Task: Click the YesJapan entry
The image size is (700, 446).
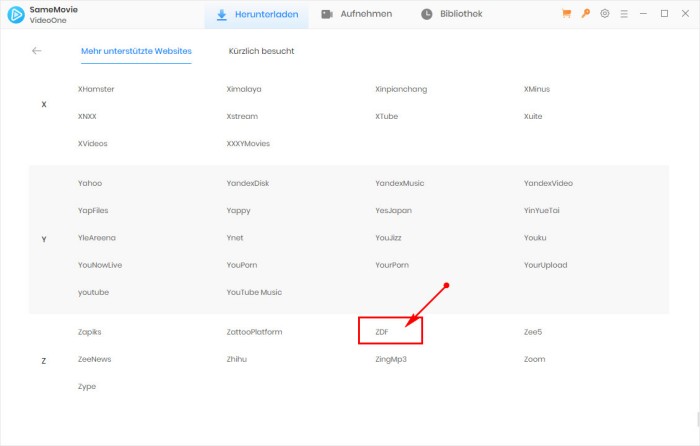Action: (x=393, y=211)
